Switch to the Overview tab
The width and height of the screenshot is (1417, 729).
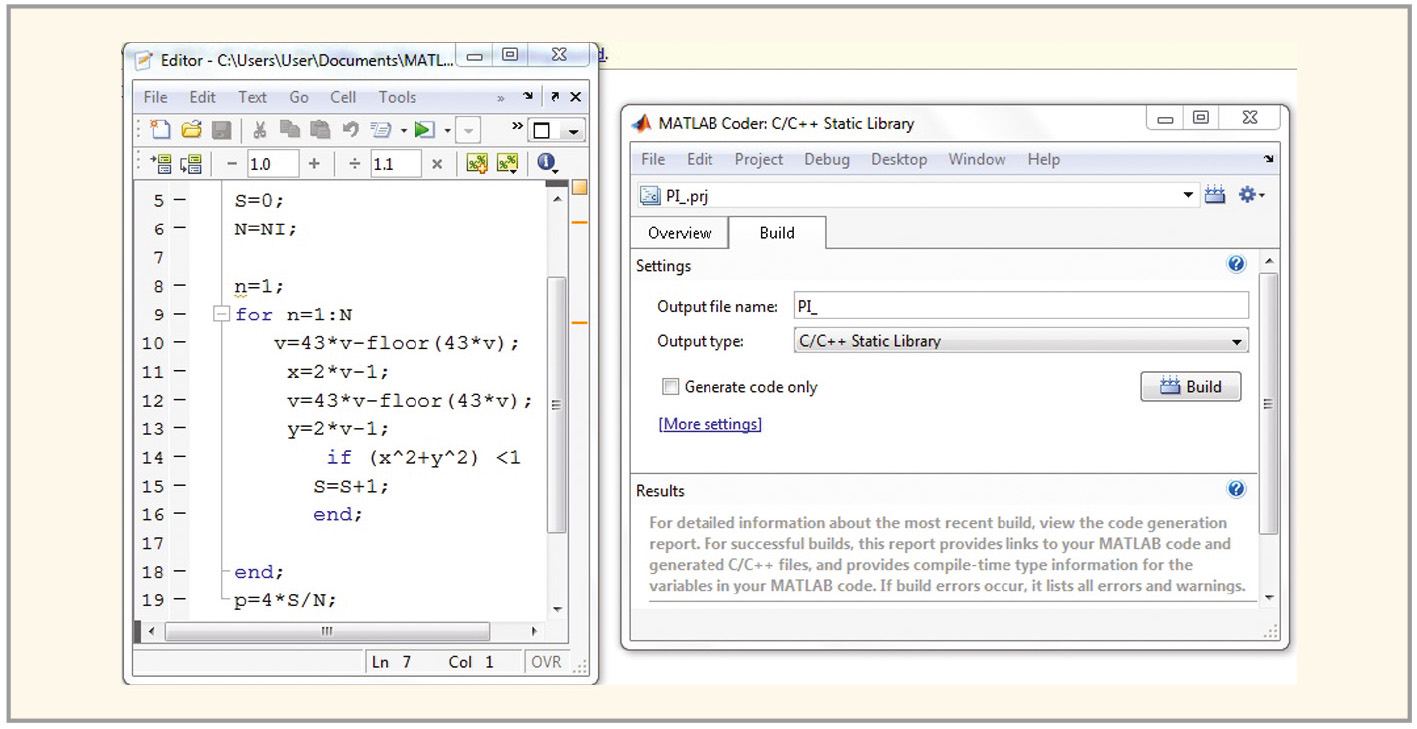[x=679, y=233]
